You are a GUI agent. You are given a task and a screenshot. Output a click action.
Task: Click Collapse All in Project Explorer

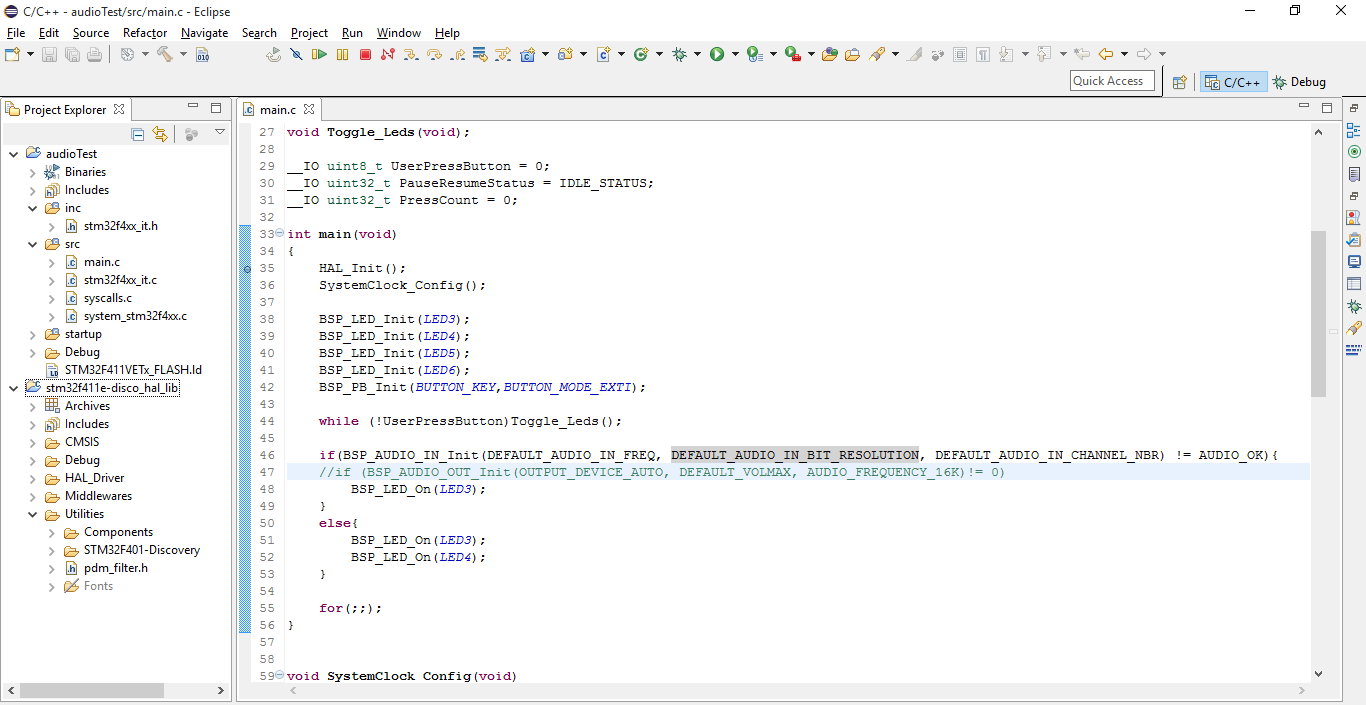point(138,134)
